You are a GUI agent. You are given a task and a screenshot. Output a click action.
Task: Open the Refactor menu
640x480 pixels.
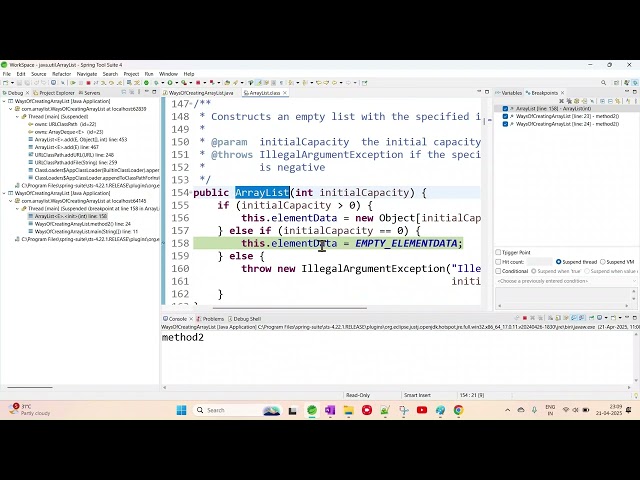[x=62, y=74]
